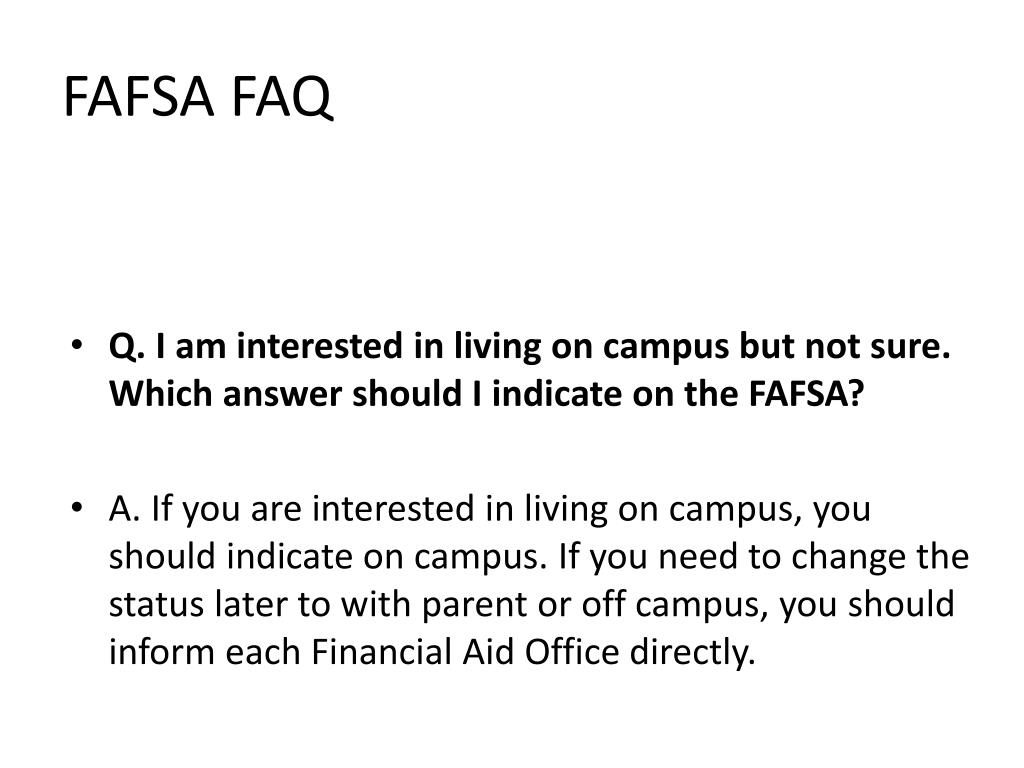1024x768 pixels.
Task: Click the bullet before the question
Action: [79, 346]
